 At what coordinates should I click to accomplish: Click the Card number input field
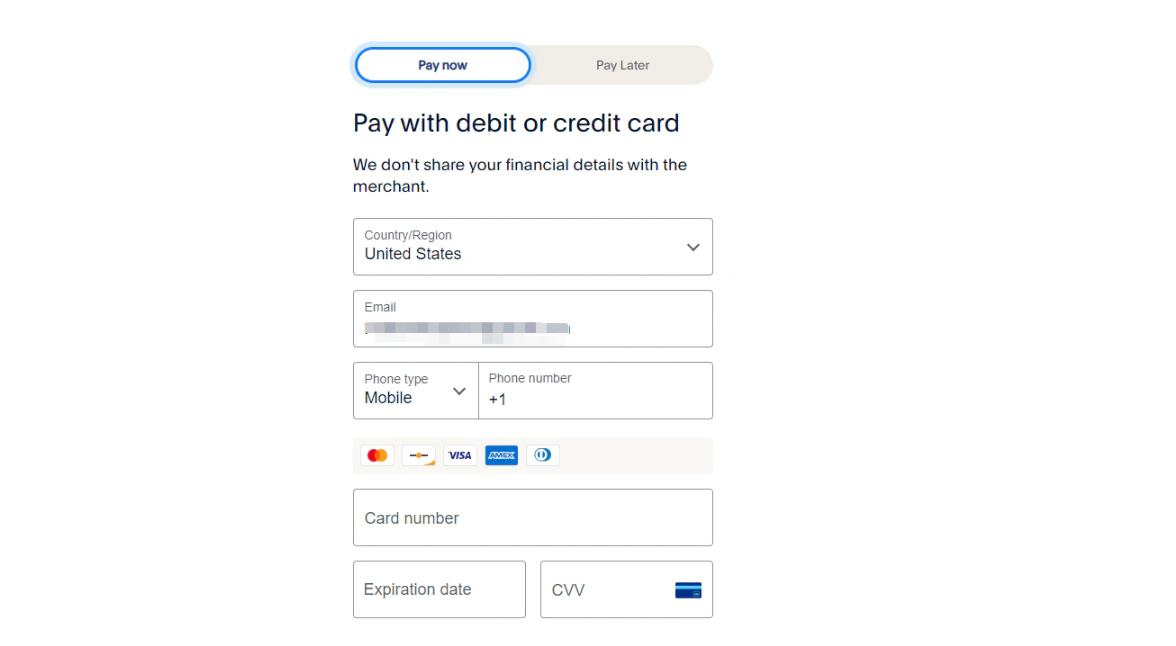click(532, 518)
